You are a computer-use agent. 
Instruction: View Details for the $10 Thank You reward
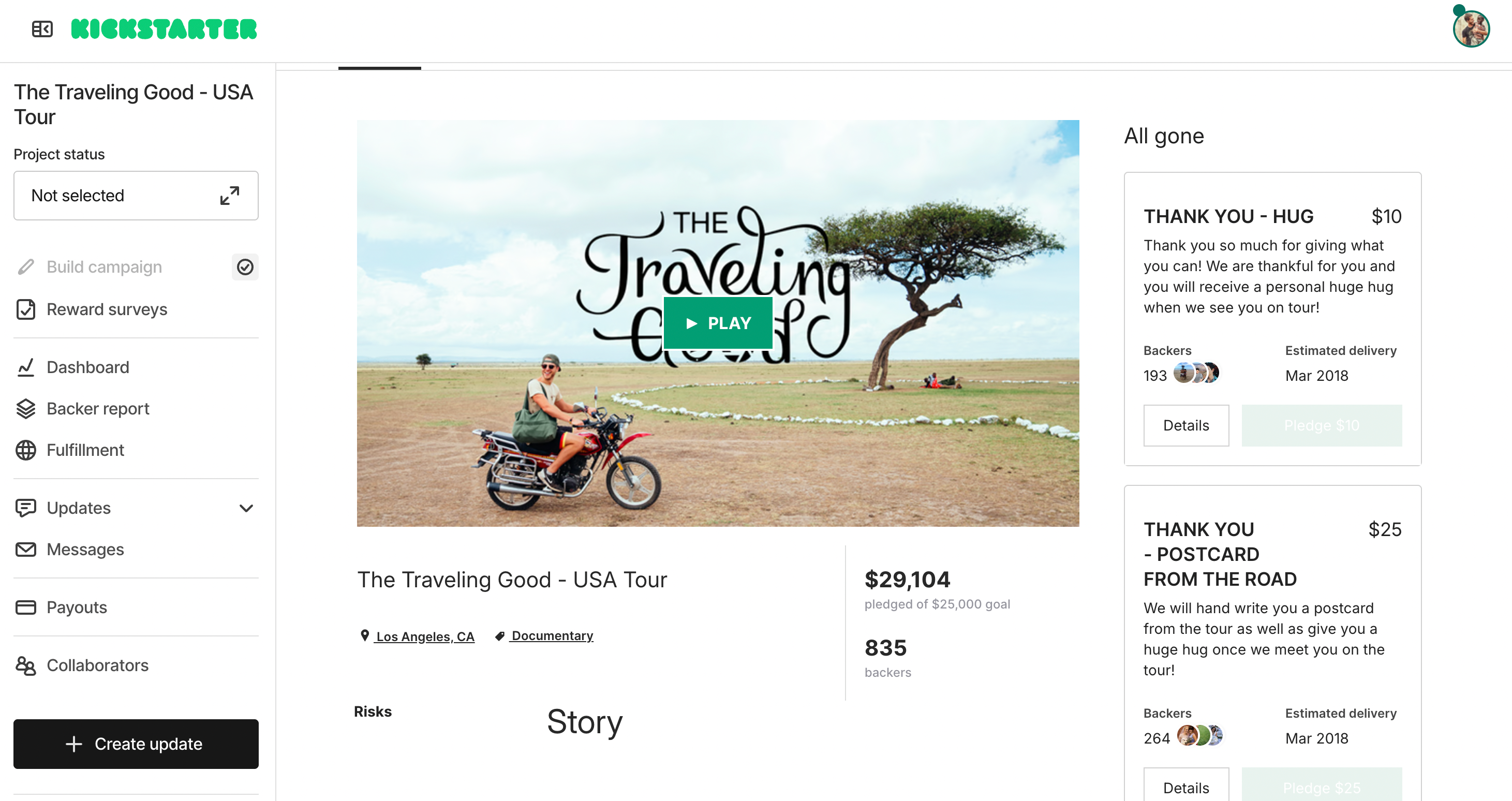pyautogui.click(x=1185, y=425)
